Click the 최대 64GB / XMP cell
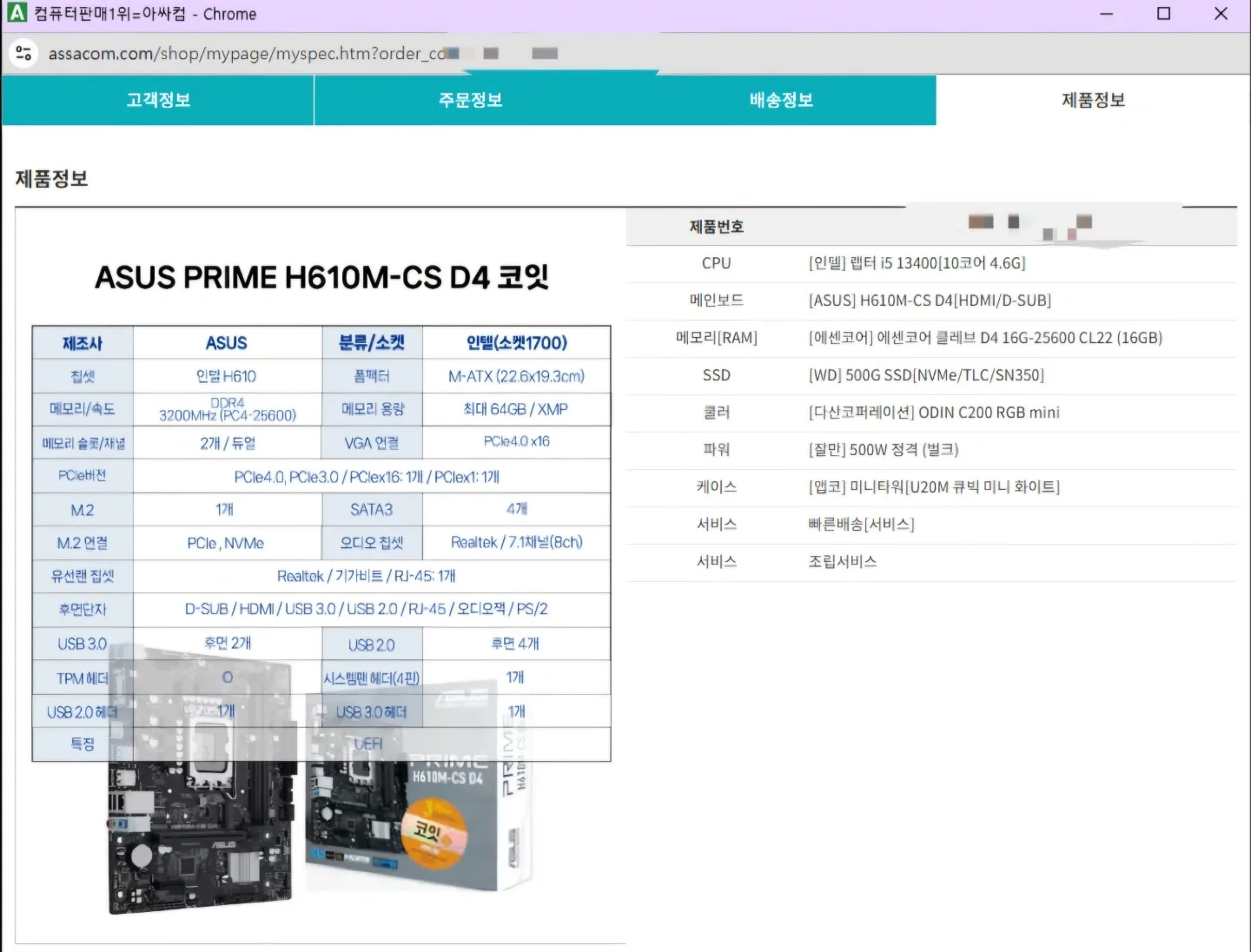1251x952 pixels. pyautogui.click(x=517, y=409)
